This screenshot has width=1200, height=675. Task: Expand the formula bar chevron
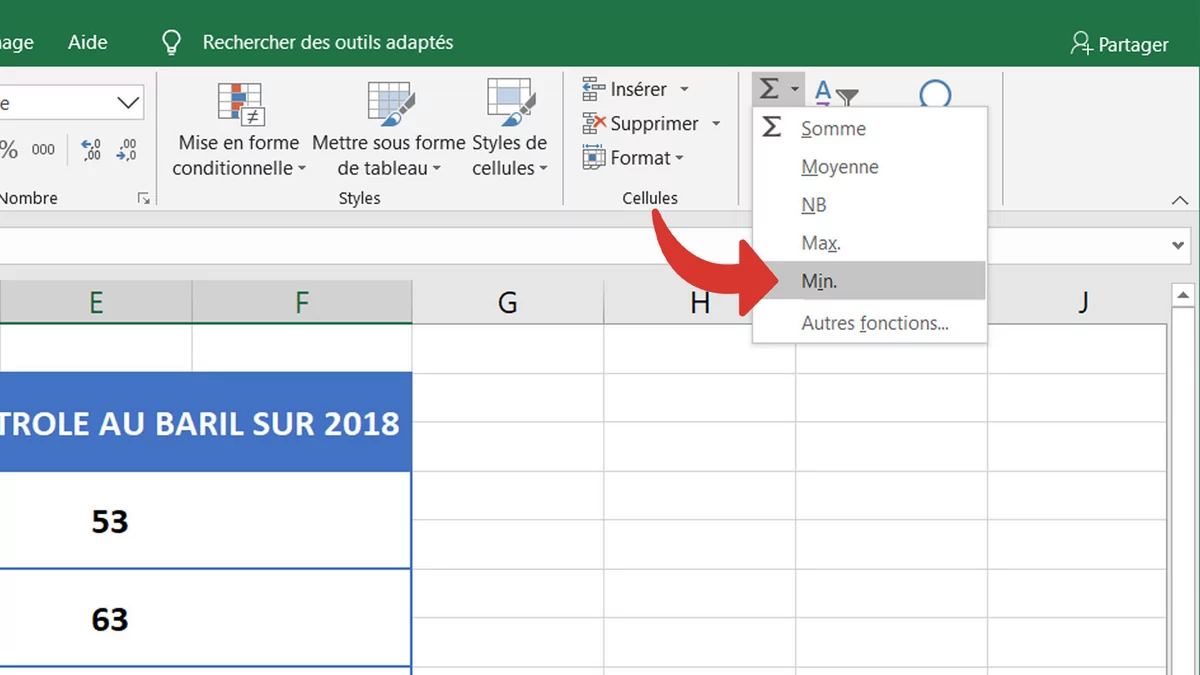click(1178, 246)
